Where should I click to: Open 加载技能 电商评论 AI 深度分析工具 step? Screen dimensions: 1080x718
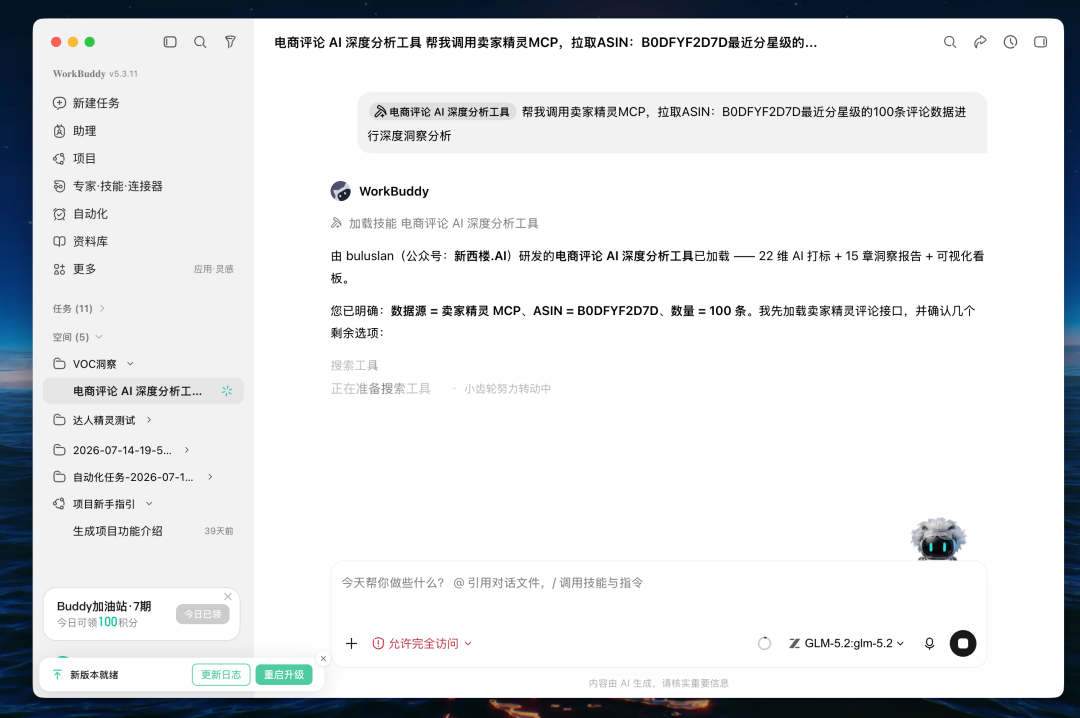tap(435, 223)
